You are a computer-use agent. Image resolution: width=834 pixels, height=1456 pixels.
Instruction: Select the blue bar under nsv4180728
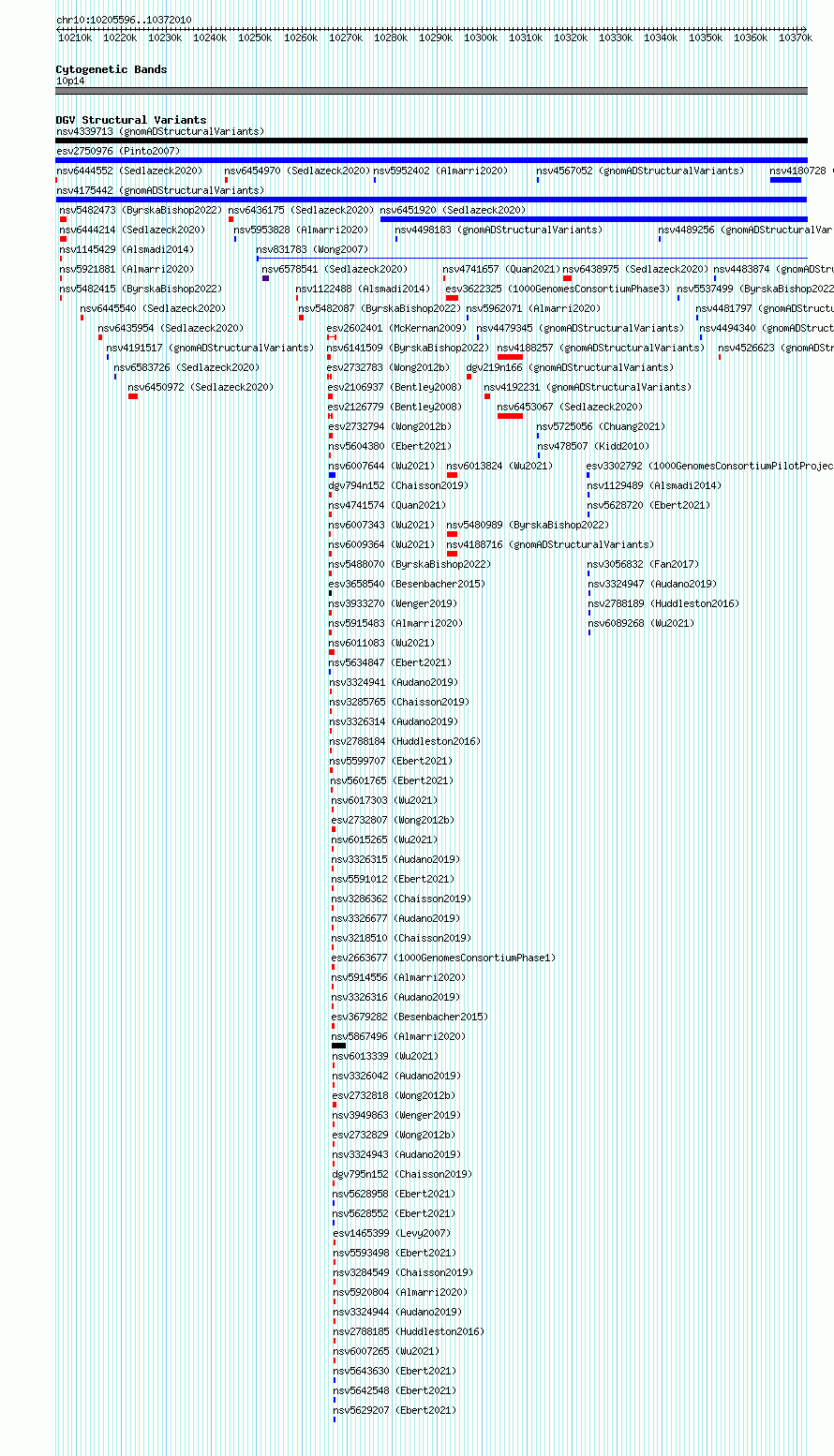point(785,180)
